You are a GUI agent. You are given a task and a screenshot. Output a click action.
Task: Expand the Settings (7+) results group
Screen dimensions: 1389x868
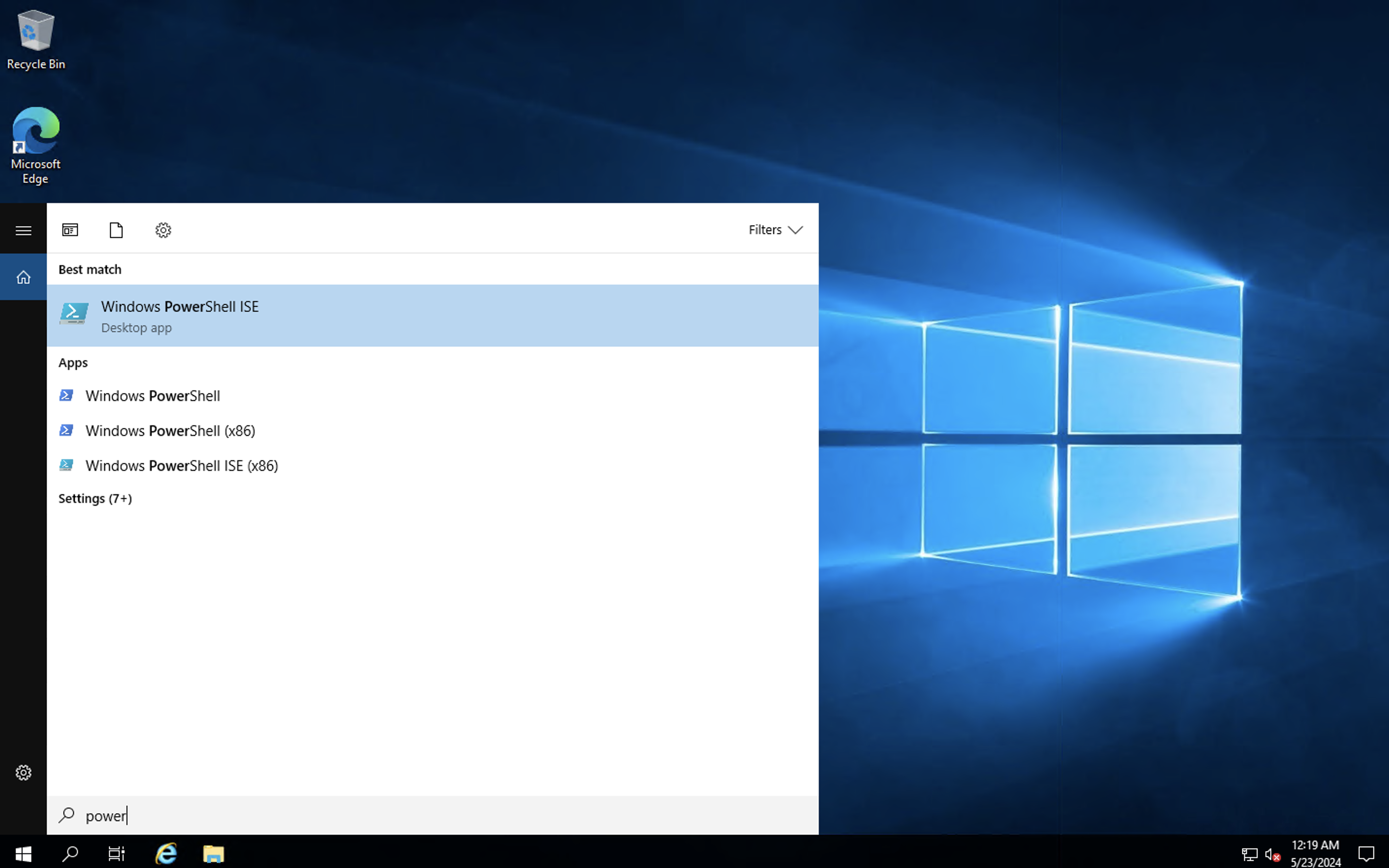pyautogui.click(x=95, y=498)
